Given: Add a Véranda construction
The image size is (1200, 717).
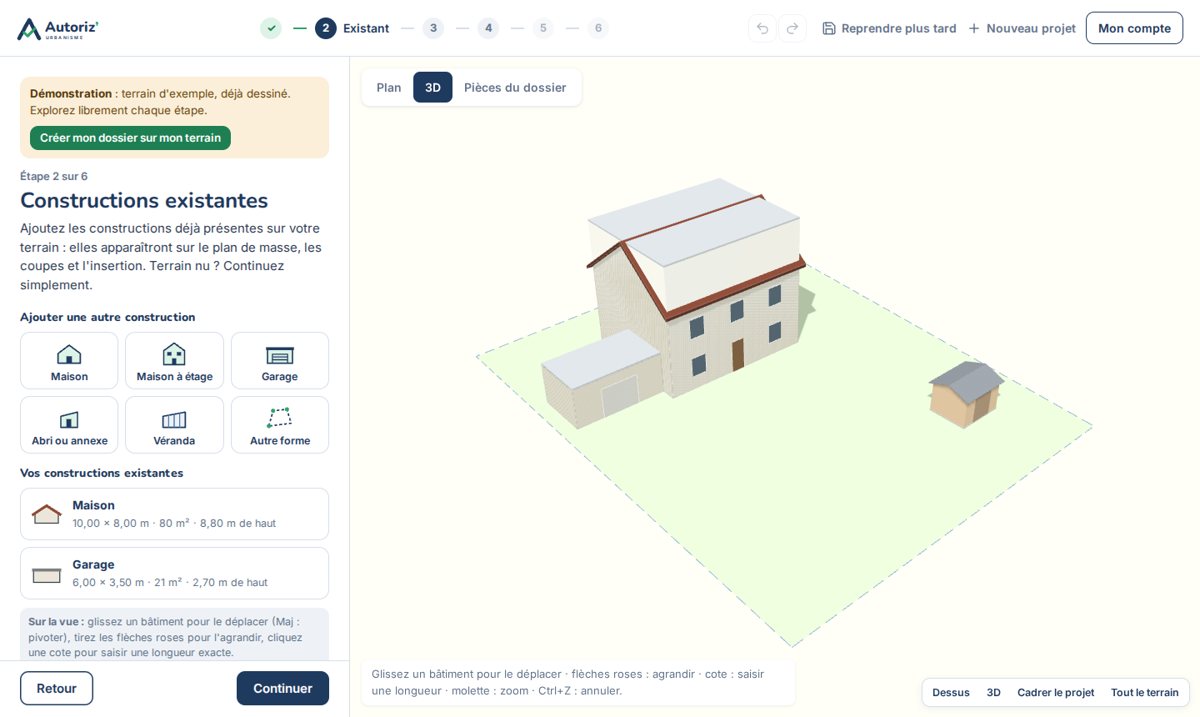Looking at the screenshot, I should coord(174,425).
